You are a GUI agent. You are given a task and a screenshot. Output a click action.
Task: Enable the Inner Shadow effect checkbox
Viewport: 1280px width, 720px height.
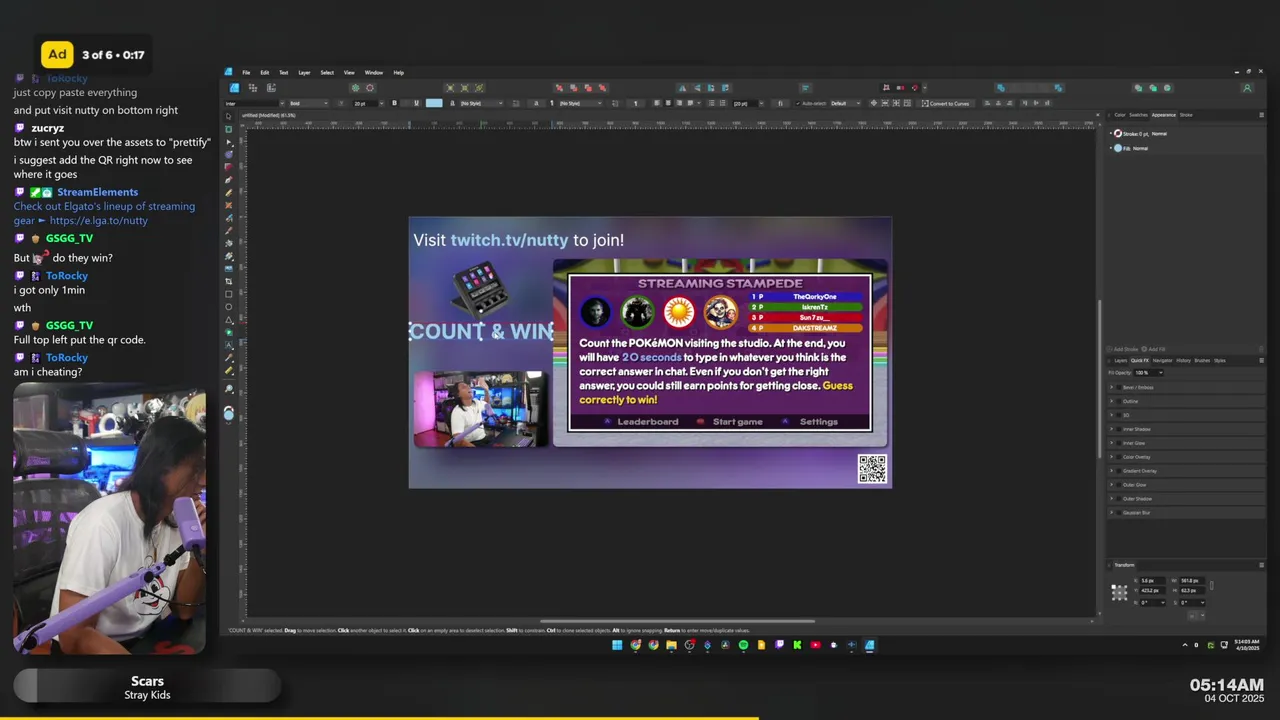tap(1119, 429)
